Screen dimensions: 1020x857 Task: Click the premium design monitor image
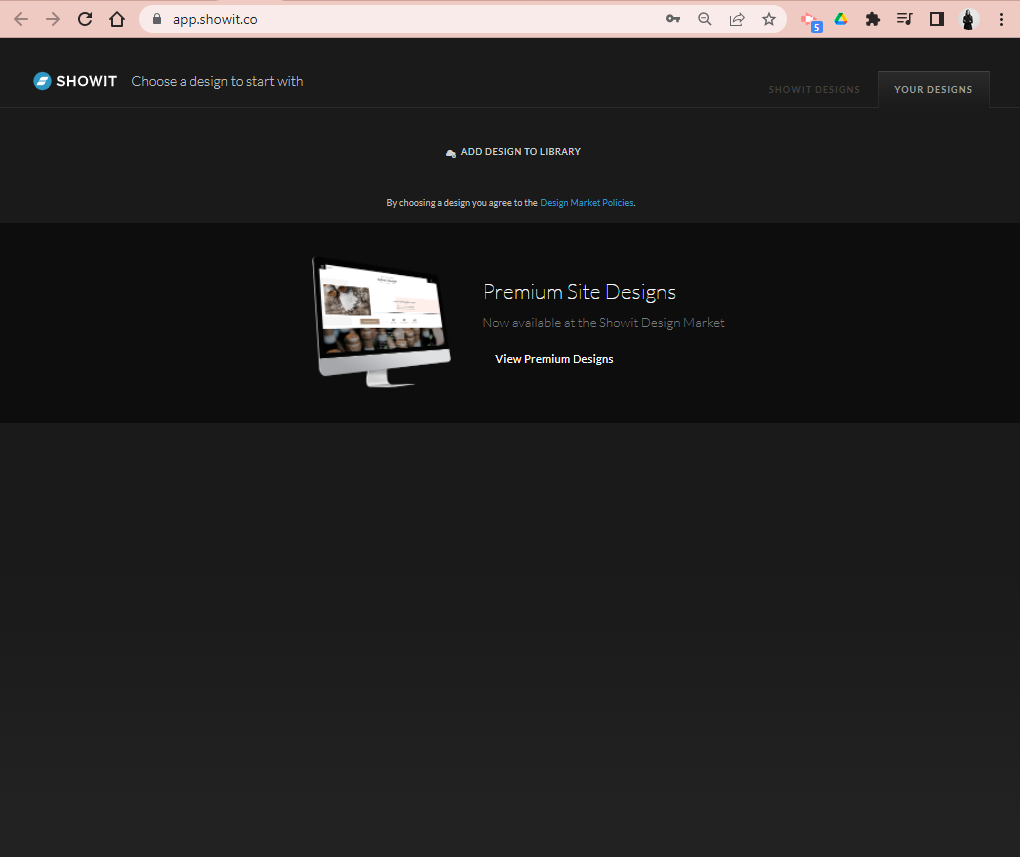coord(381,322)
